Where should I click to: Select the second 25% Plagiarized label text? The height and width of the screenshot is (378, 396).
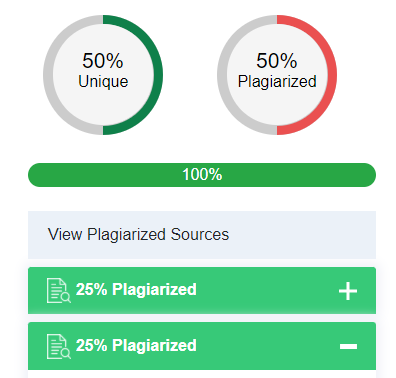(136, 345)
